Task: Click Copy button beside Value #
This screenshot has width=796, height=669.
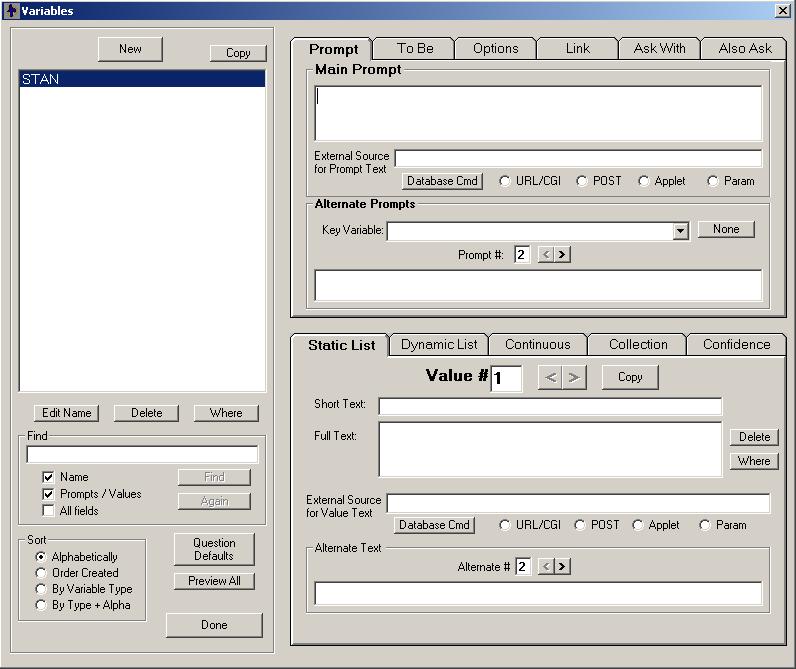Action: pos(630,377)
